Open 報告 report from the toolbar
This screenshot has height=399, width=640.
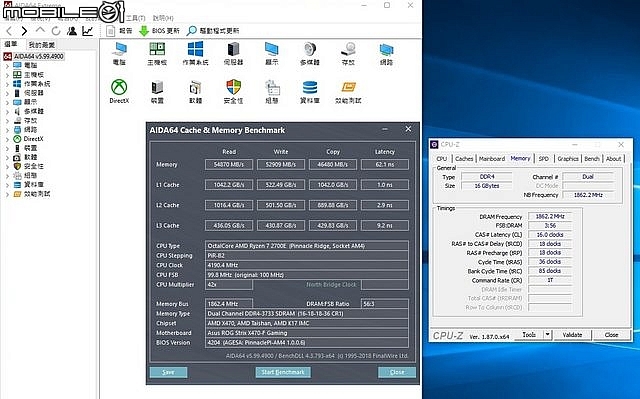119,31
